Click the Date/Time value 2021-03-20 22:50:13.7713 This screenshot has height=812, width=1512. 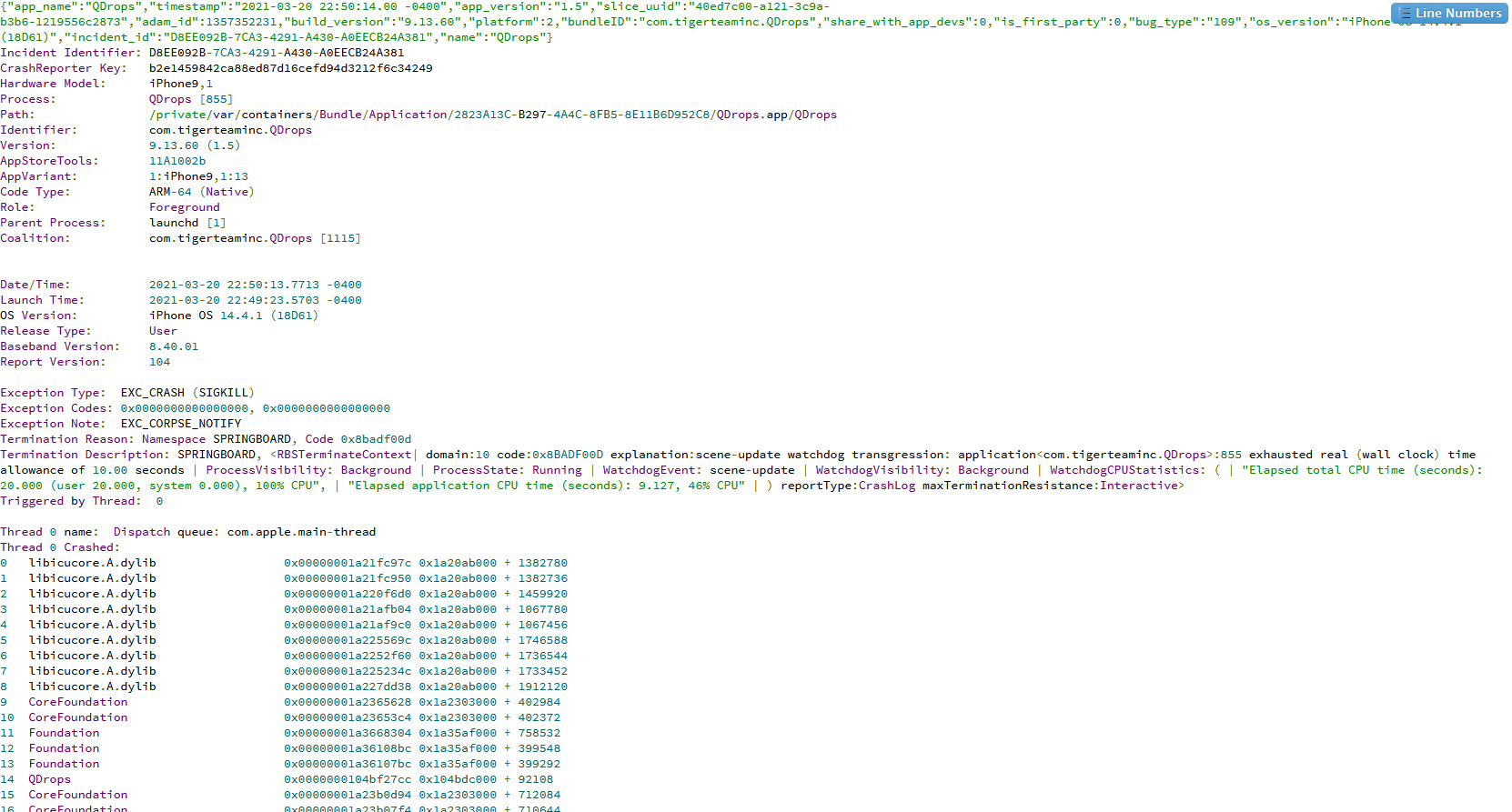click(235, 285)
